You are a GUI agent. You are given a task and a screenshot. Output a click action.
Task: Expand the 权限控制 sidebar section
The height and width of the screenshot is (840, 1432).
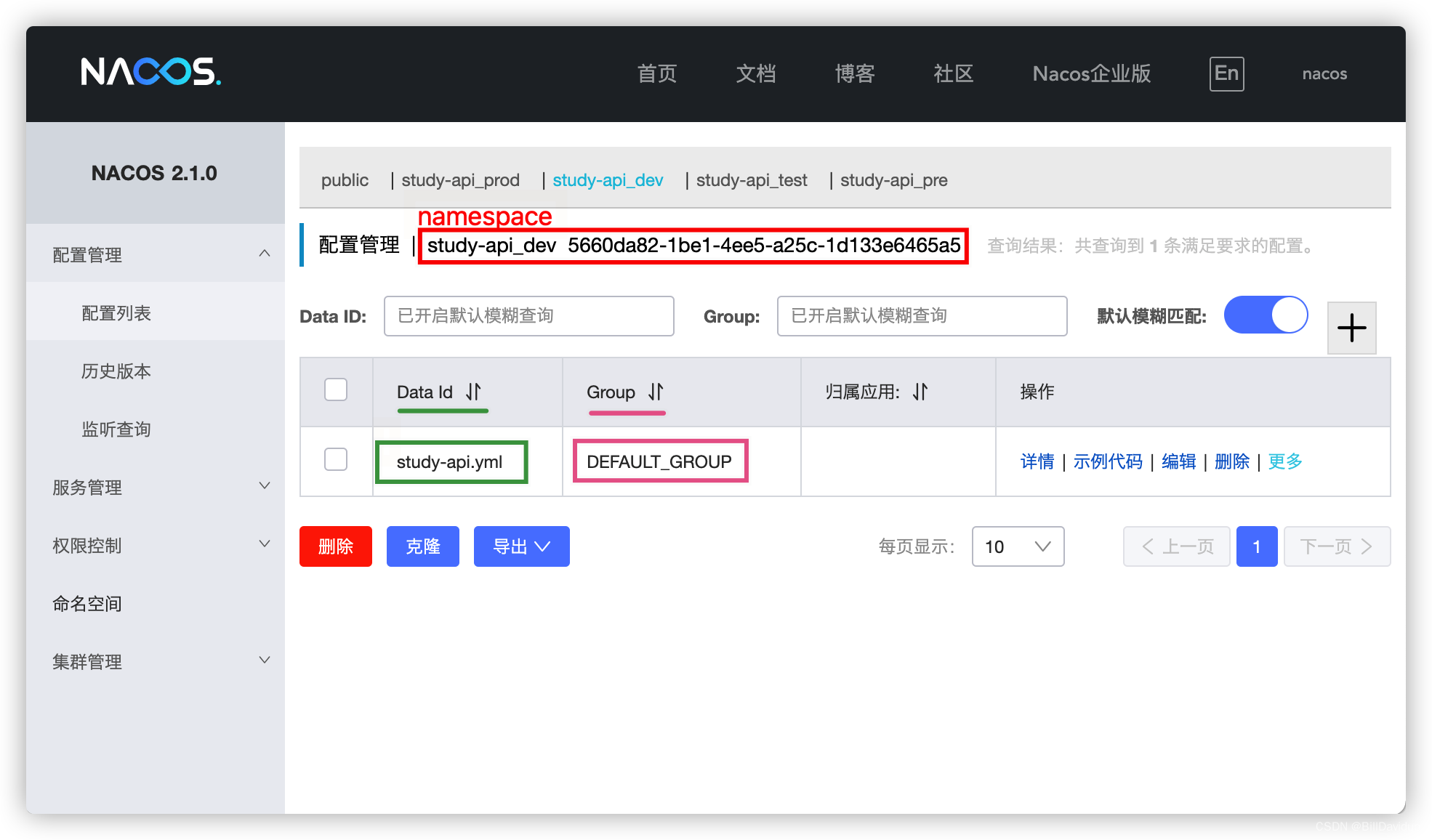[x=156, y=545]
